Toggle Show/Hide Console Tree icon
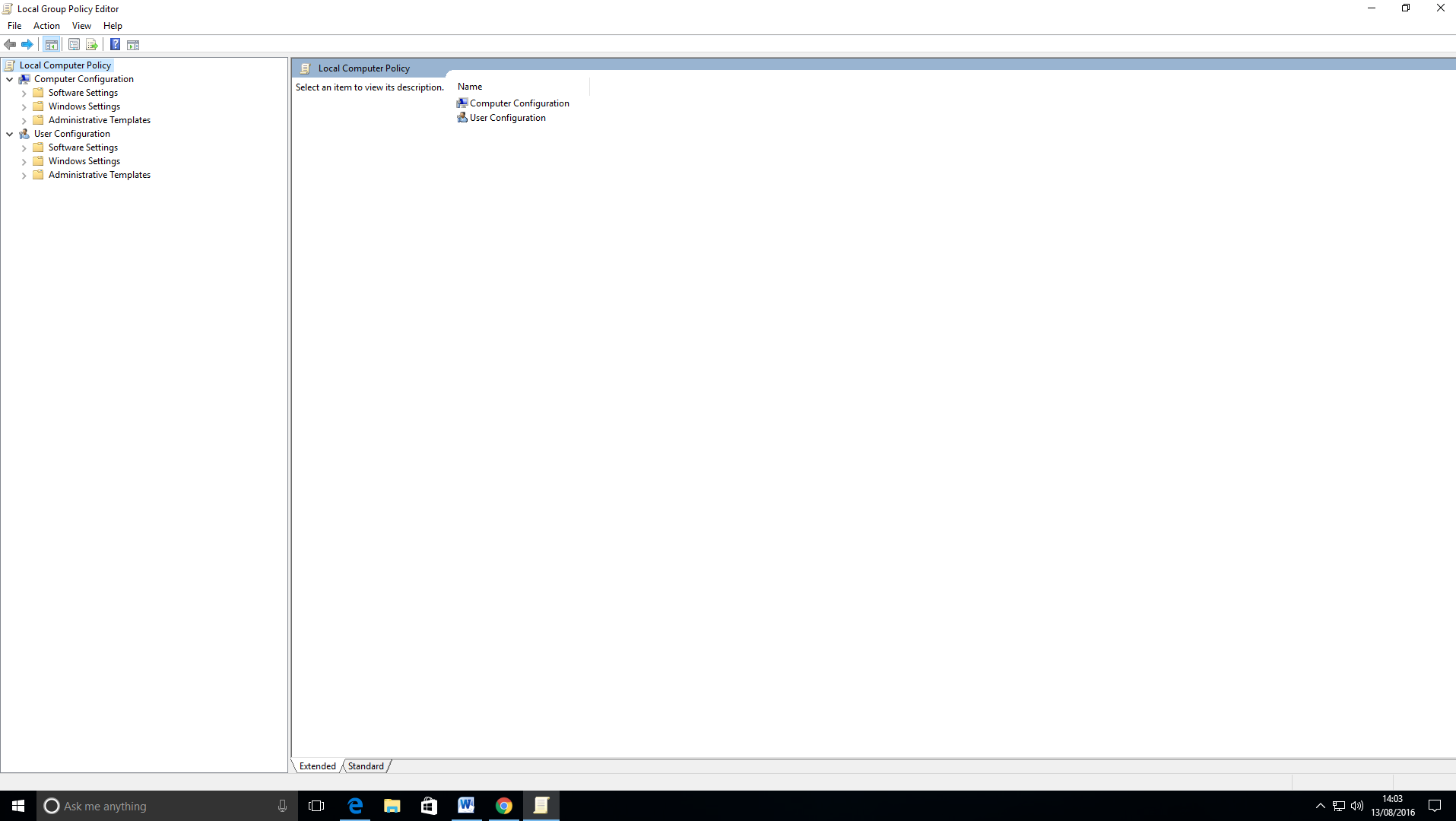 (x=52, y=45)
